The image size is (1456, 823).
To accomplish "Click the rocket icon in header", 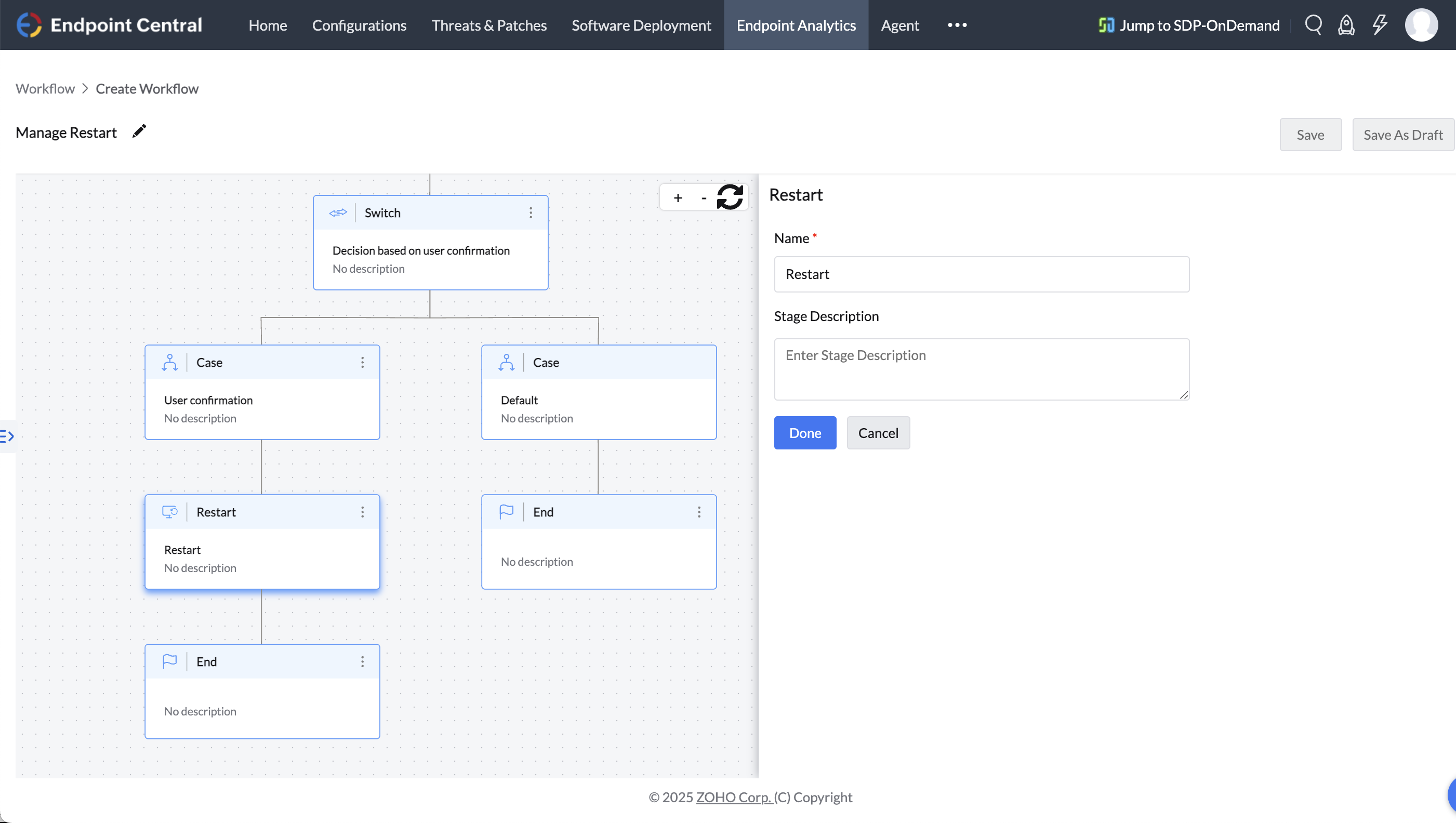I will [1346, 25].
